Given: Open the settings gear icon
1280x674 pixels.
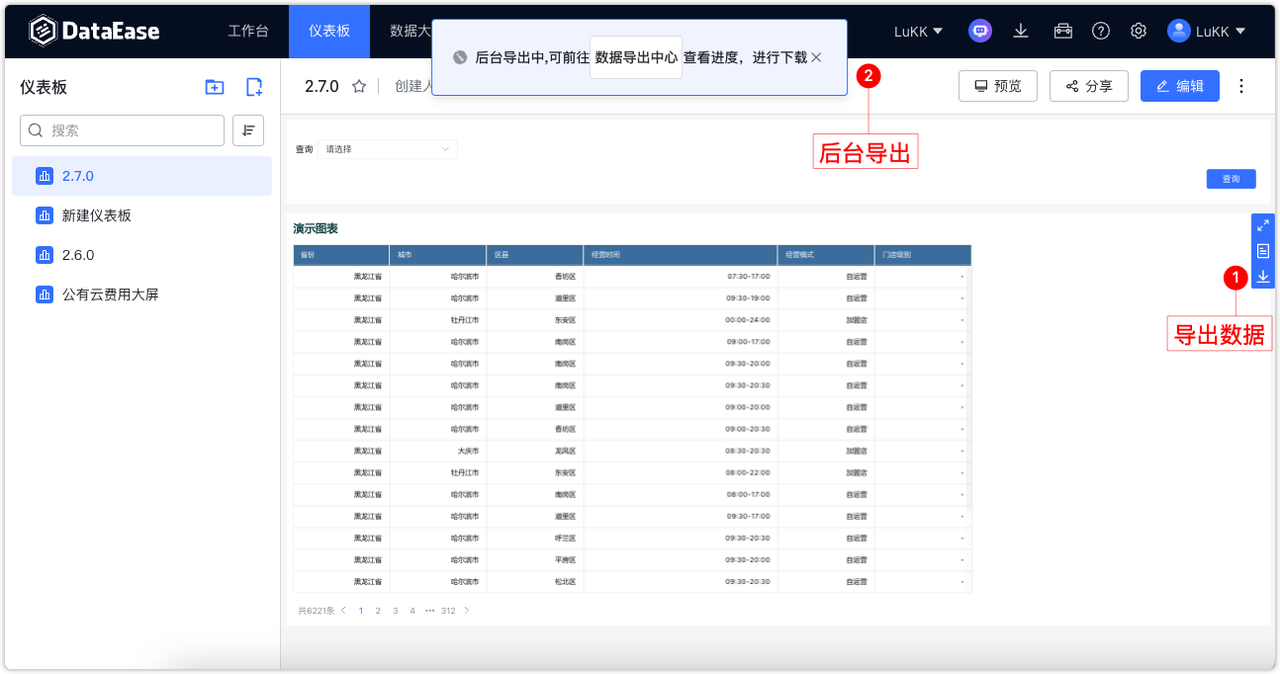Looking at the screenshot, I should pyautogui.click(x=1138, y=30).
